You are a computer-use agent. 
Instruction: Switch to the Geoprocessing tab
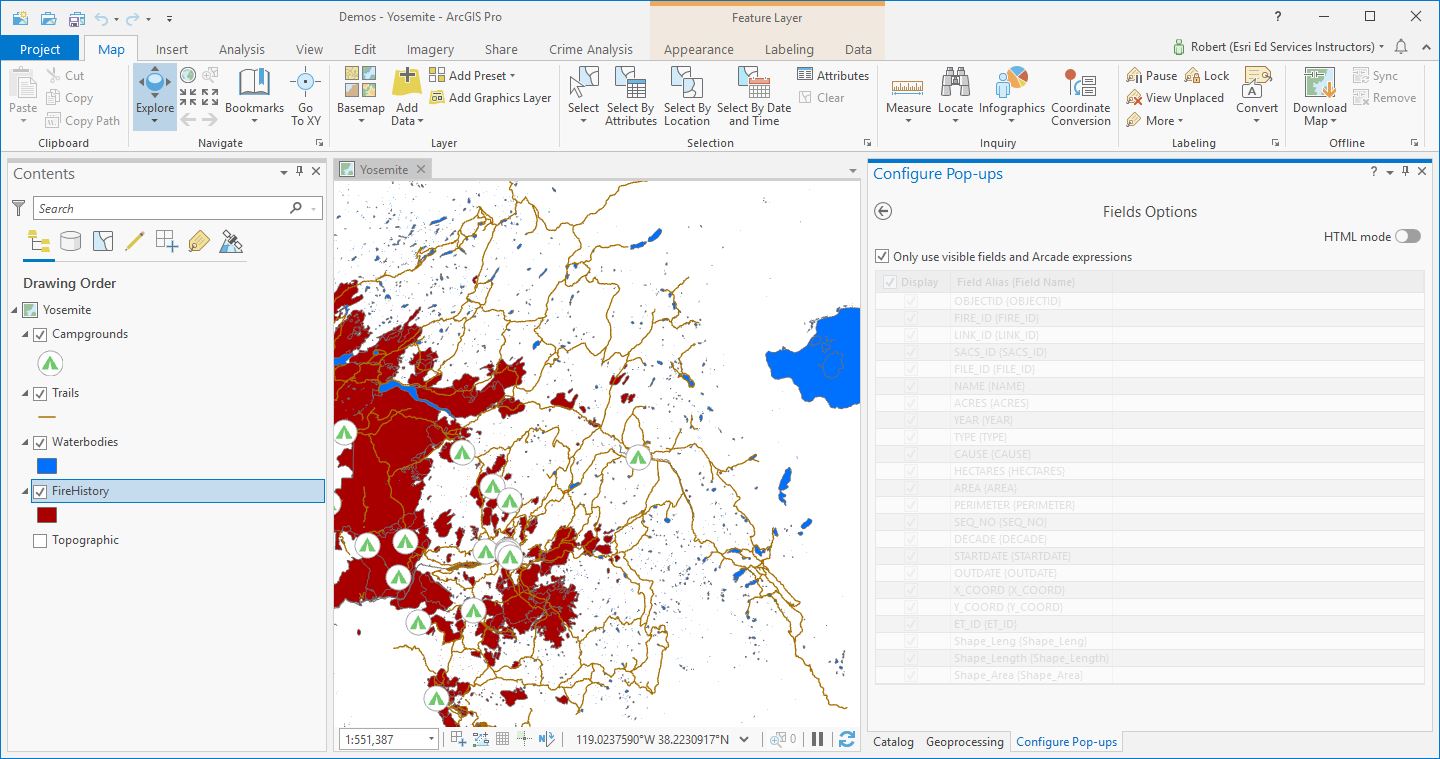(964, 742)
